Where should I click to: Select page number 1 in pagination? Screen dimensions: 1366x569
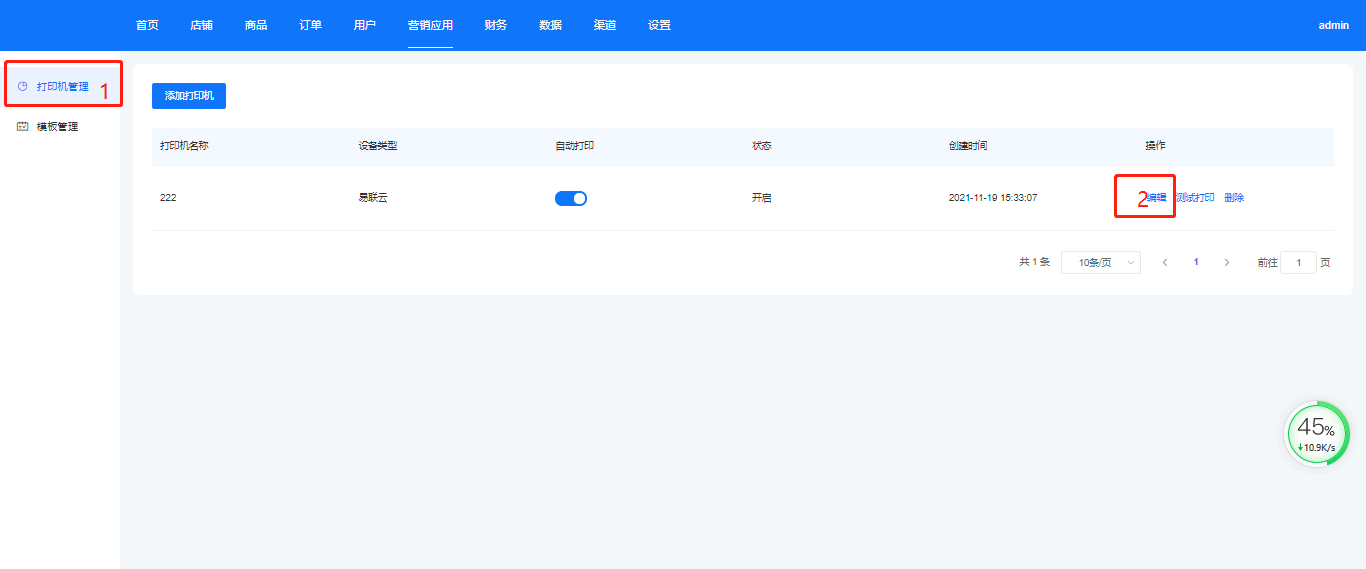pos(1196,262)
